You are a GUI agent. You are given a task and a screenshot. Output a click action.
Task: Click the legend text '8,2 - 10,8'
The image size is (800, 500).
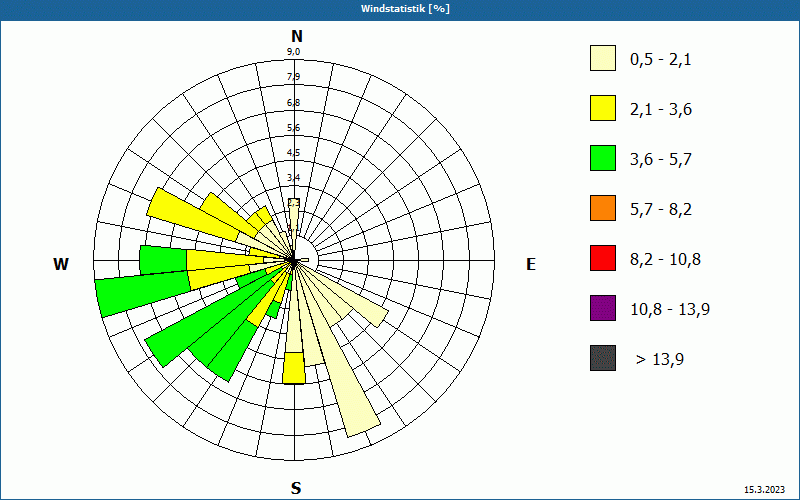(665, 260)
